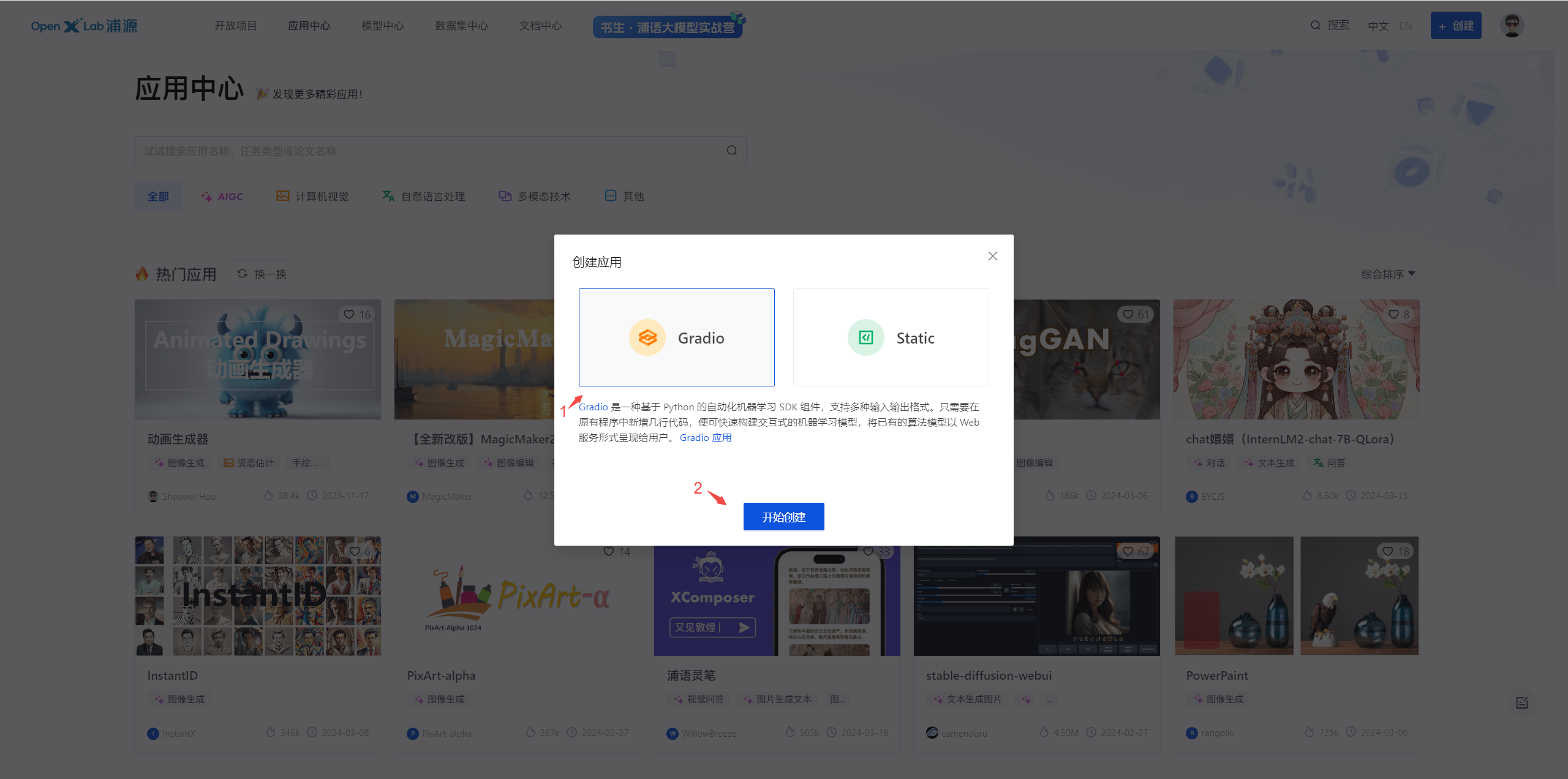
Task: Click the blue Gradio link in description
Action: click(x=593, y=407)
